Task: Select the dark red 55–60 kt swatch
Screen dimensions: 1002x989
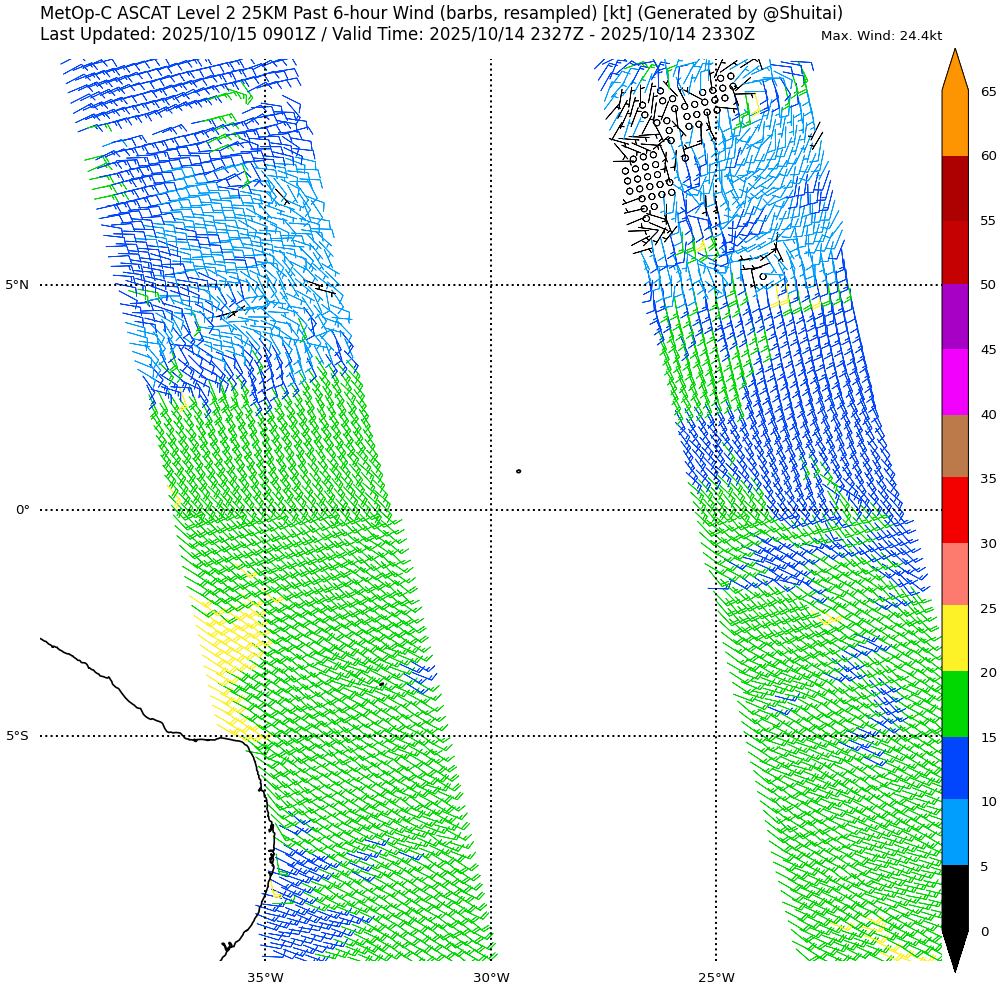Action: pyautogui.click(x=955, y=188)
